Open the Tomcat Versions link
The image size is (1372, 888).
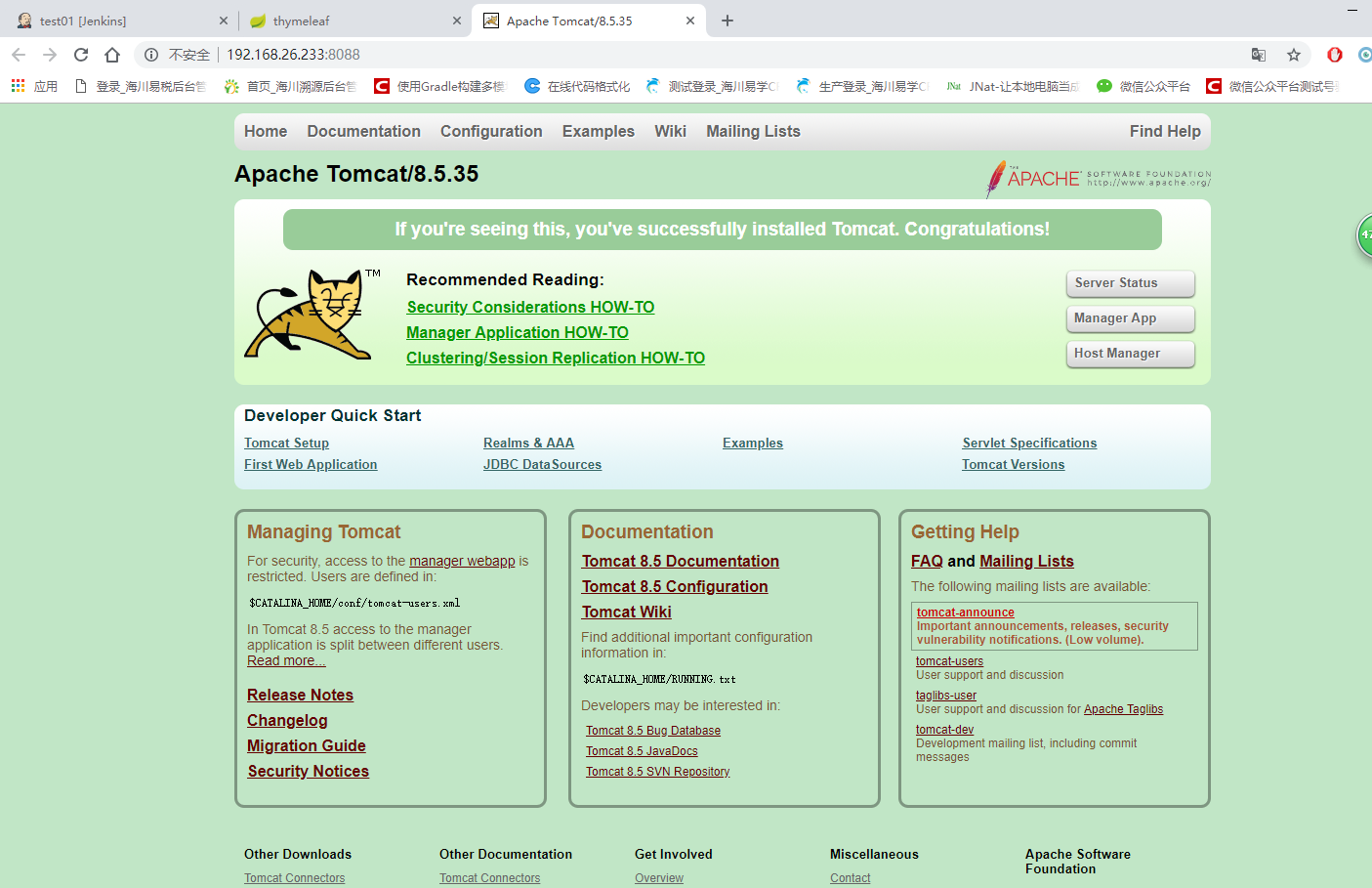tap(1013, 464)
